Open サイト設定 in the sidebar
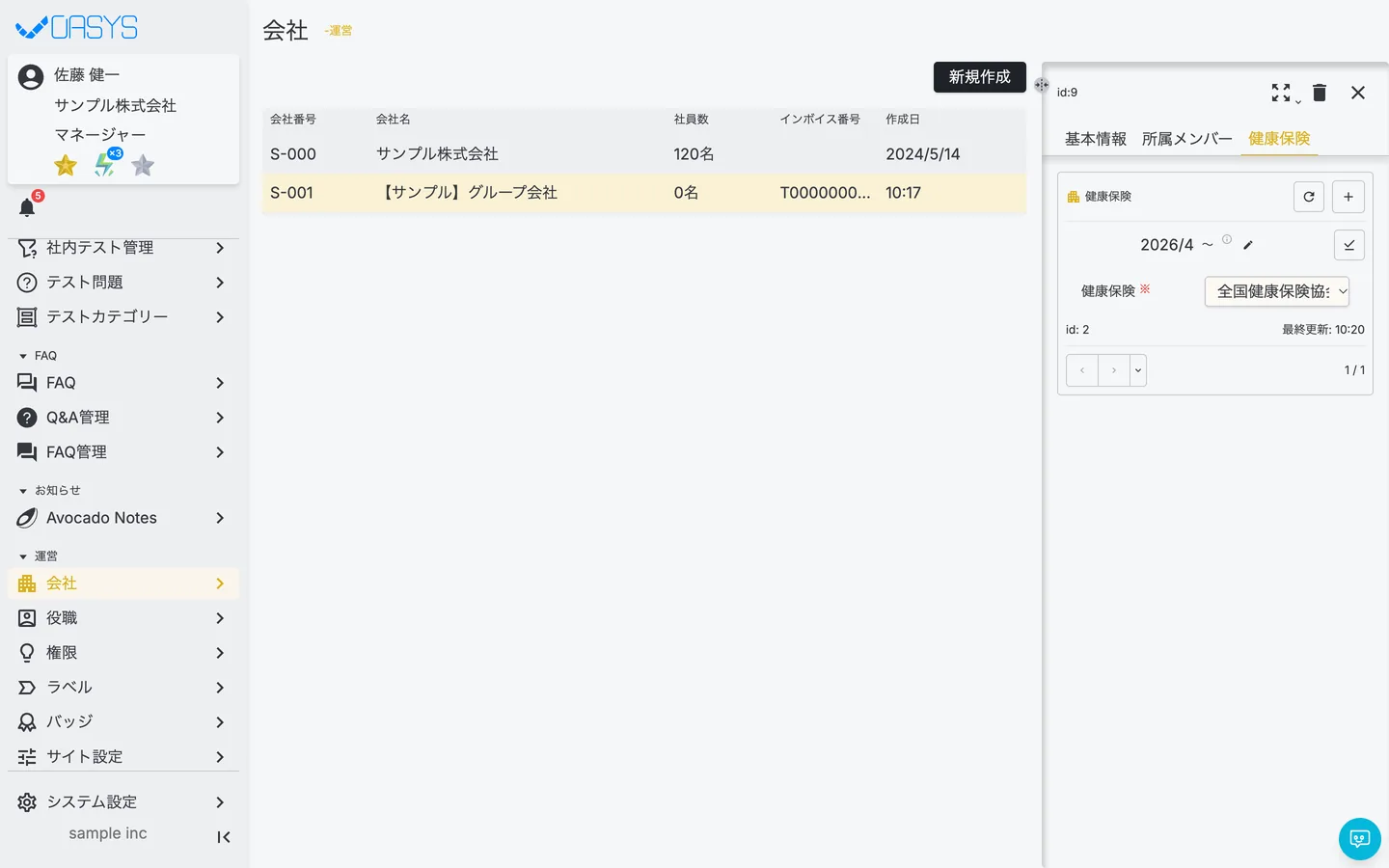 point(123,757)
